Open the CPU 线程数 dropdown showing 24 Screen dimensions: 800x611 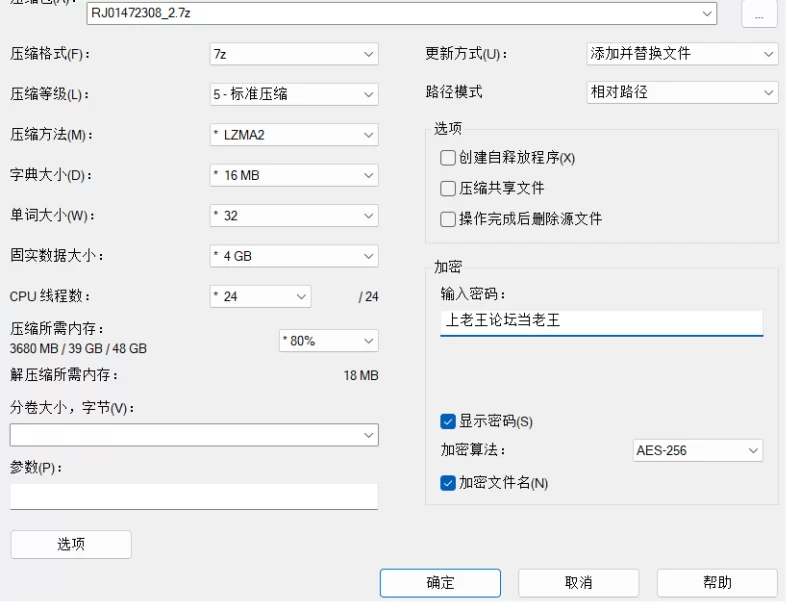tap(260, 296)
